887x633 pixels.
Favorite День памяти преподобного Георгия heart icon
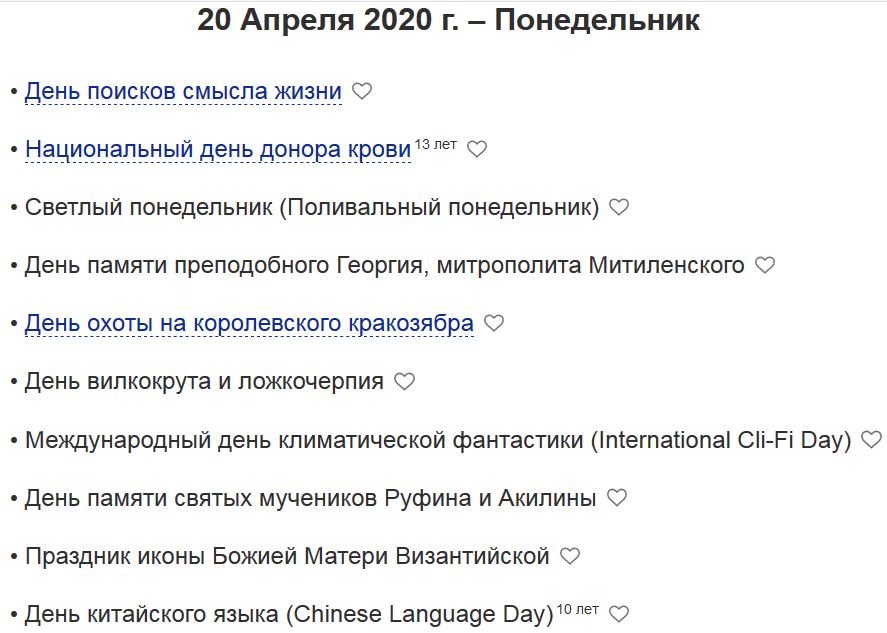[764, 265]
